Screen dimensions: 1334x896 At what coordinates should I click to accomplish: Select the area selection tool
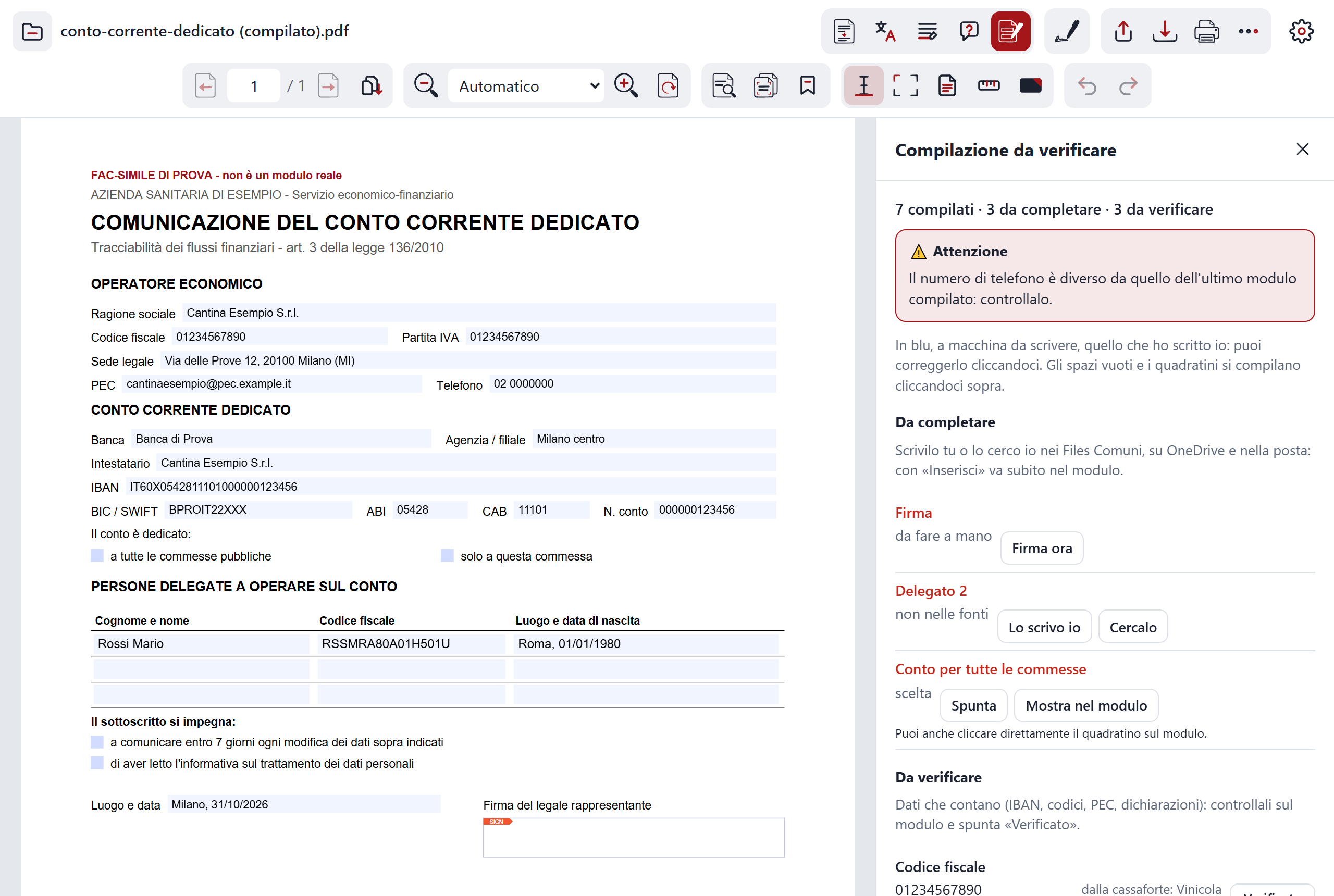pos(905,86)
